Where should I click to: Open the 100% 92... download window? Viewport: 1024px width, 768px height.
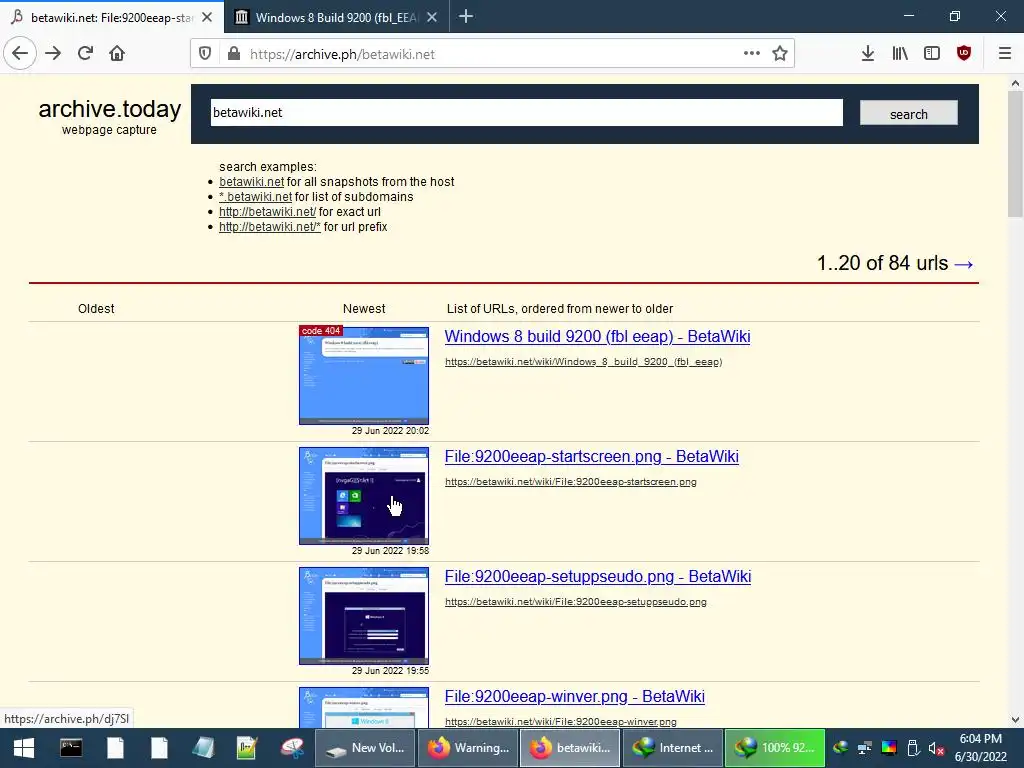coord(775,748)
